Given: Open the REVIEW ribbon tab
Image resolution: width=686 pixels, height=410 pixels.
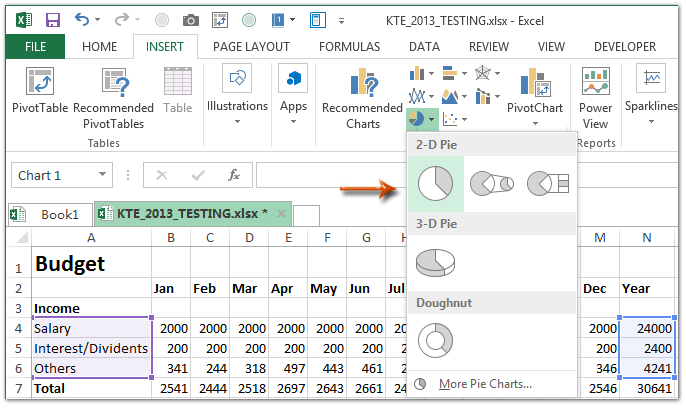Looking at the screenshot, I should point(489,46).
